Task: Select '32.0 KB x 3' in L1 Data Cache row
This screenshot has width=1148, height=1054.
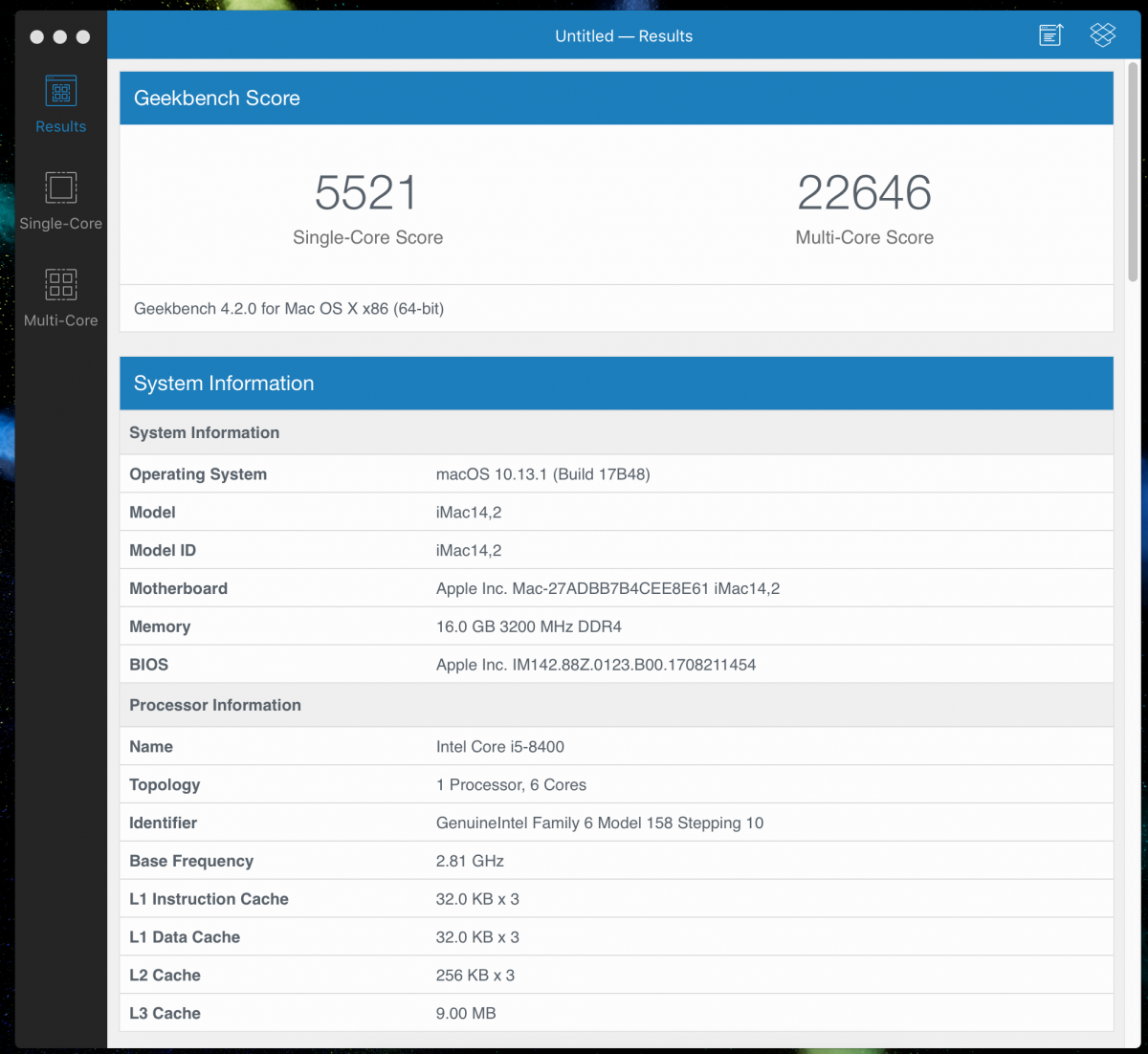Action: [477, 937]
